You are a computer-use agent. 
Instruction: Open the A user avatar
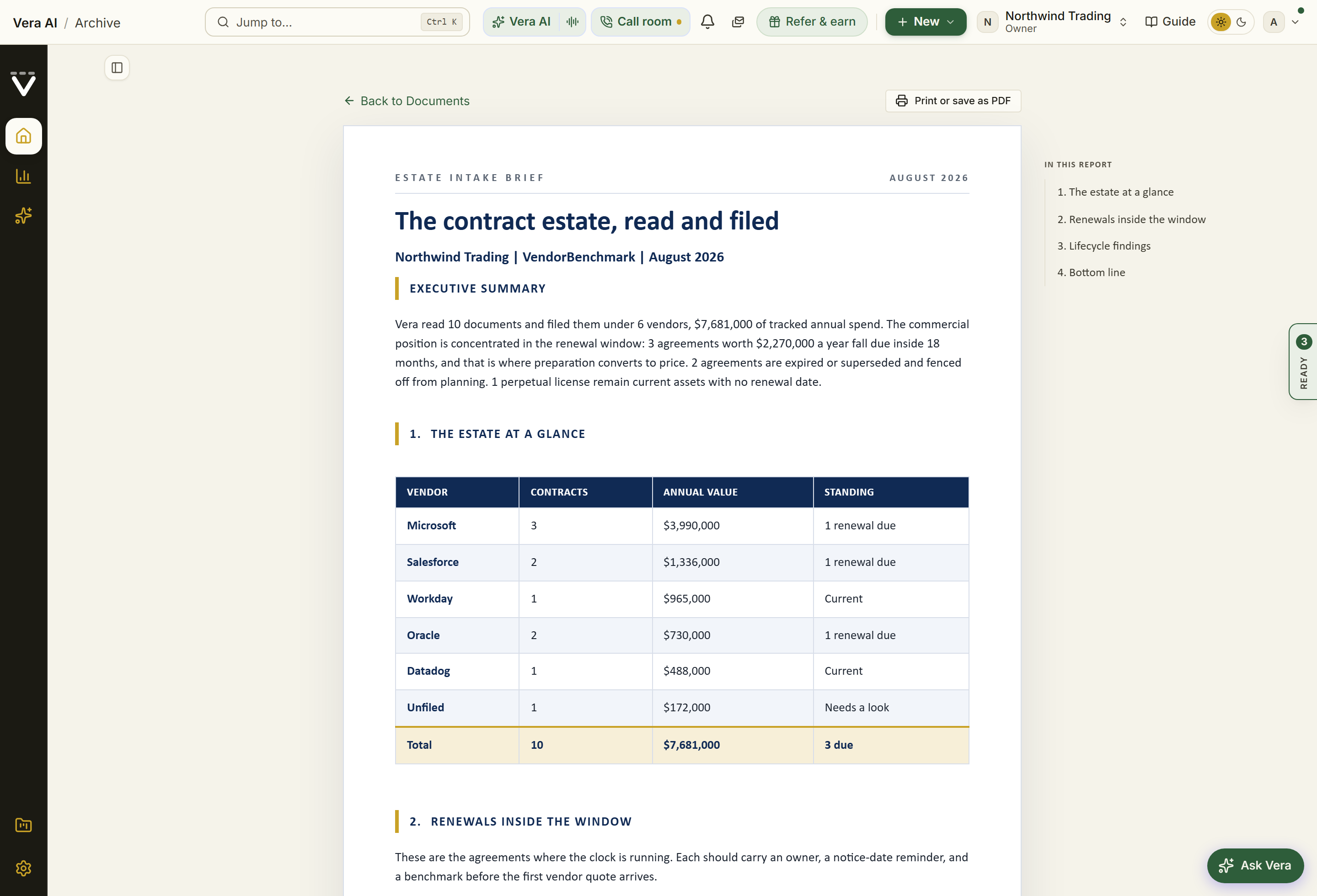[1274, 22]
